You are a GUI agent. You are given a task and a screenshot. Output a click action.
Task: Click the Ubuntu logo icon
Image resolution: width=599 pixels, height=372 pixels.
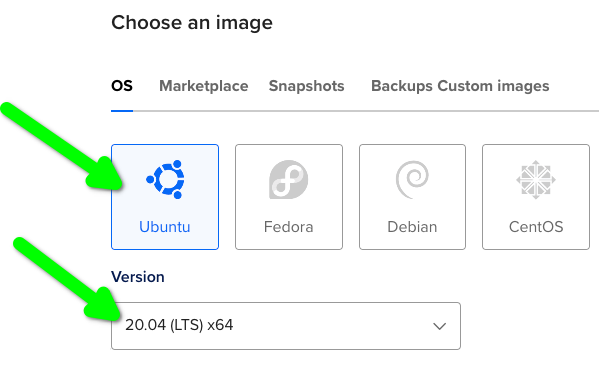[x=165, y=180]
